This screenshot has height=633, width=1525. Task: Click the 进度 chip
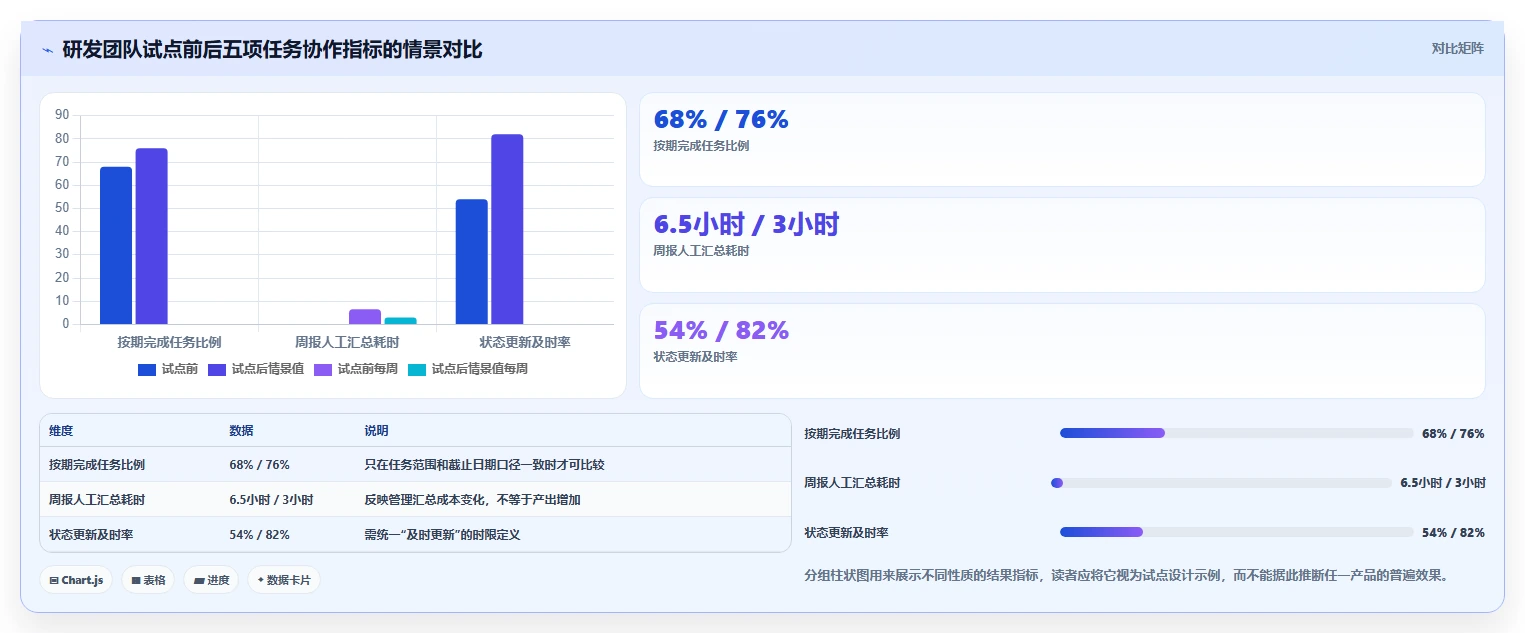coord(211,580)
